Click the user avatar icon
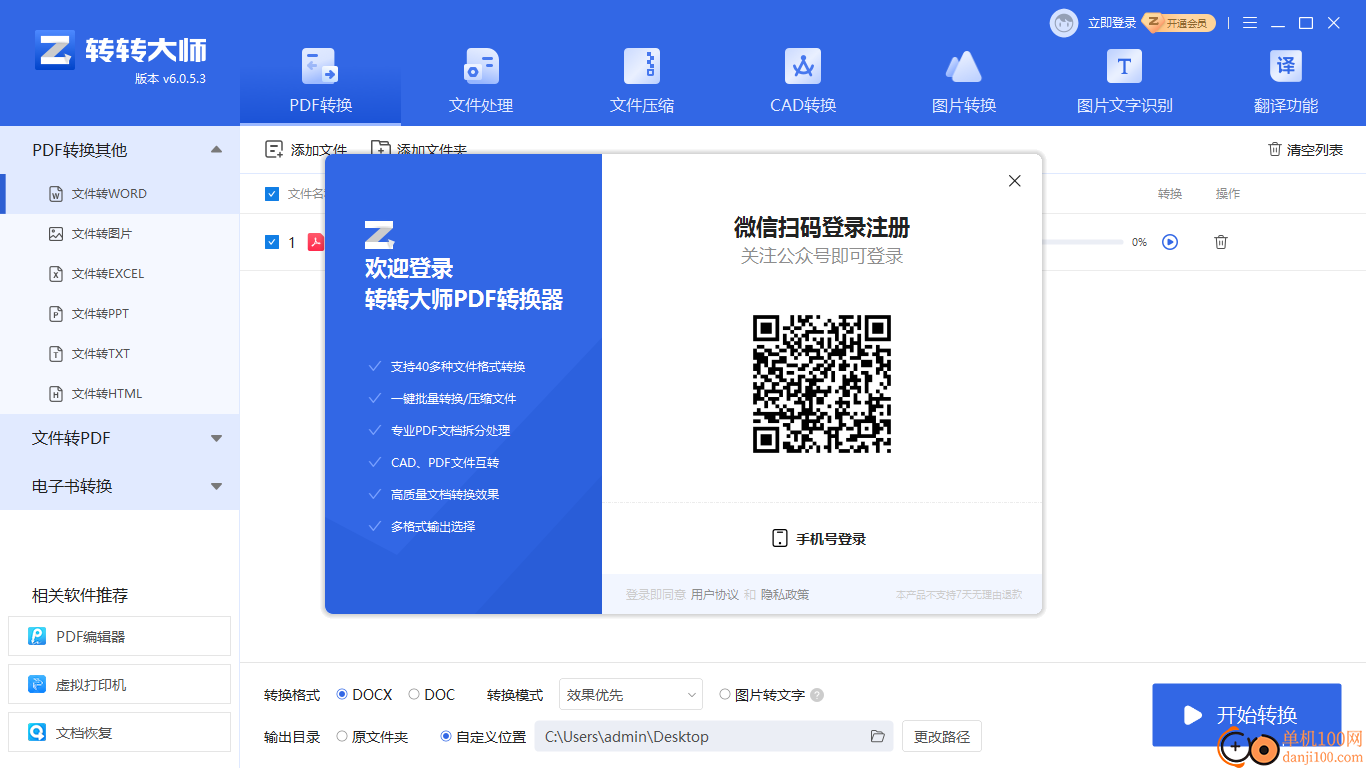The image size is (1366, 768). pos(1064,23)
